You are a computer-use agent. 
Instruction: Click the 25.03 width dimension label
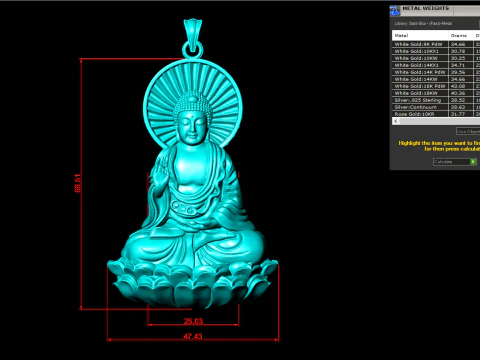tap(193, 321)
